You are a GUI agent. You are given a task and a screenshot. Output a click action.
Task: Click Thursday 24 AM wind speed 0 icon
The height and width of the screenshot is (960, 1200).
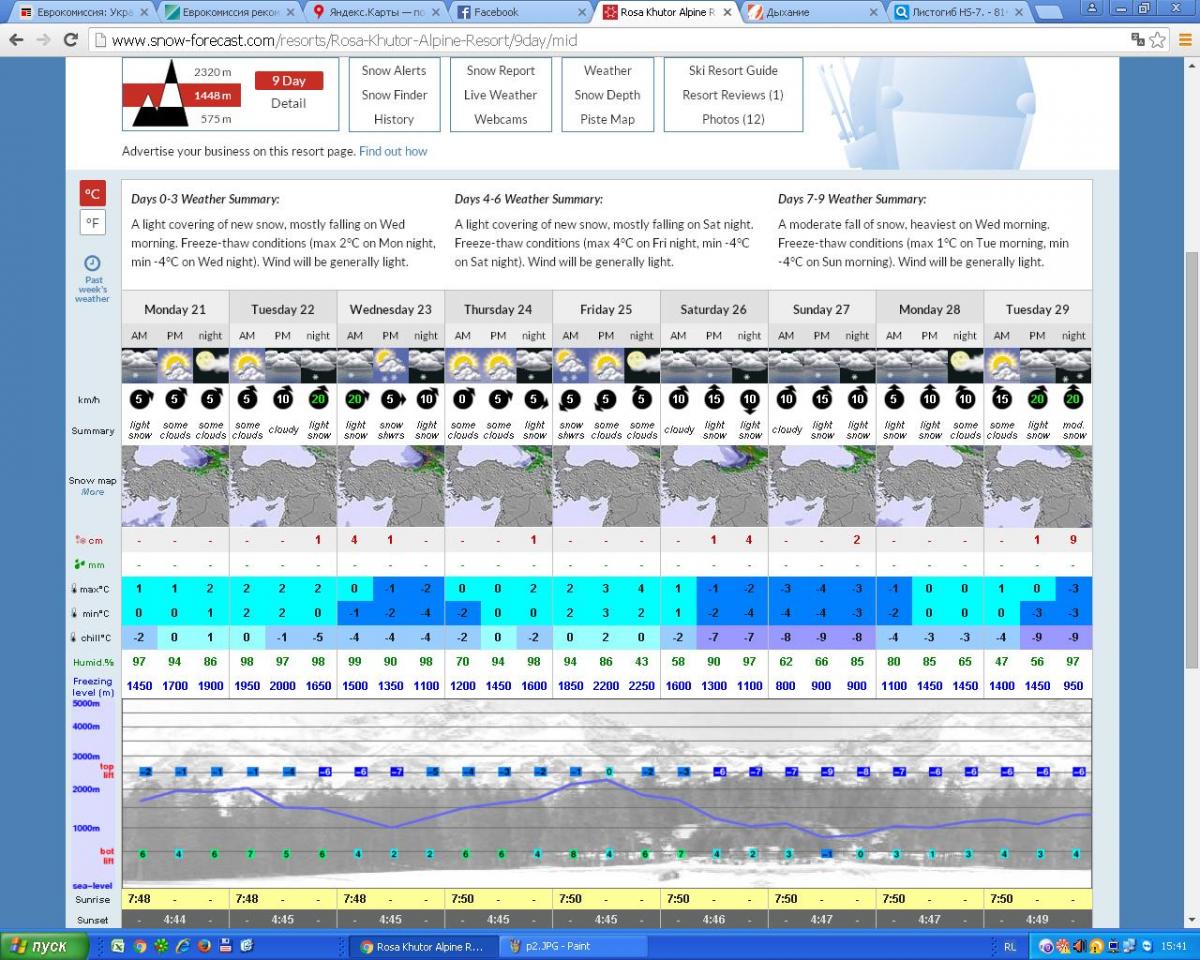462,401
